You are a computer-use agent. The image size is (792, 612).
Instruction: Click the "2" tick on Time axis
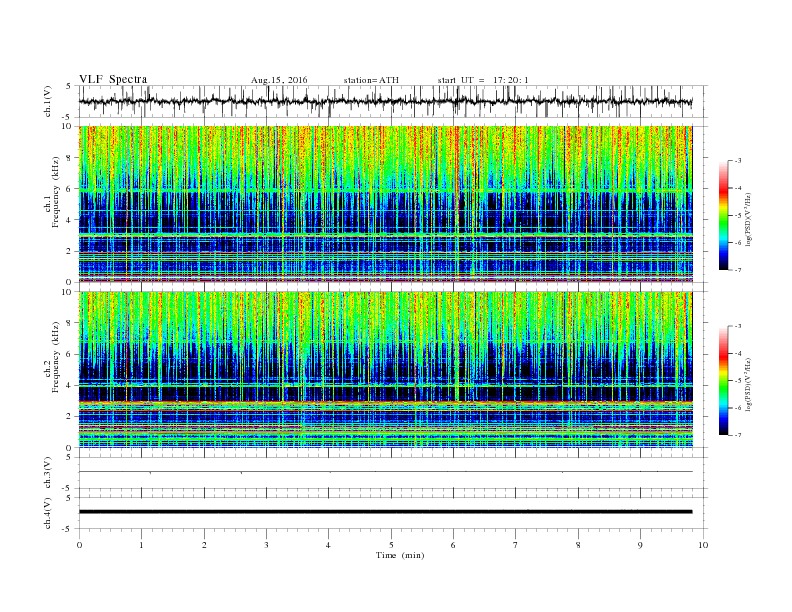(x=204, y=545)
